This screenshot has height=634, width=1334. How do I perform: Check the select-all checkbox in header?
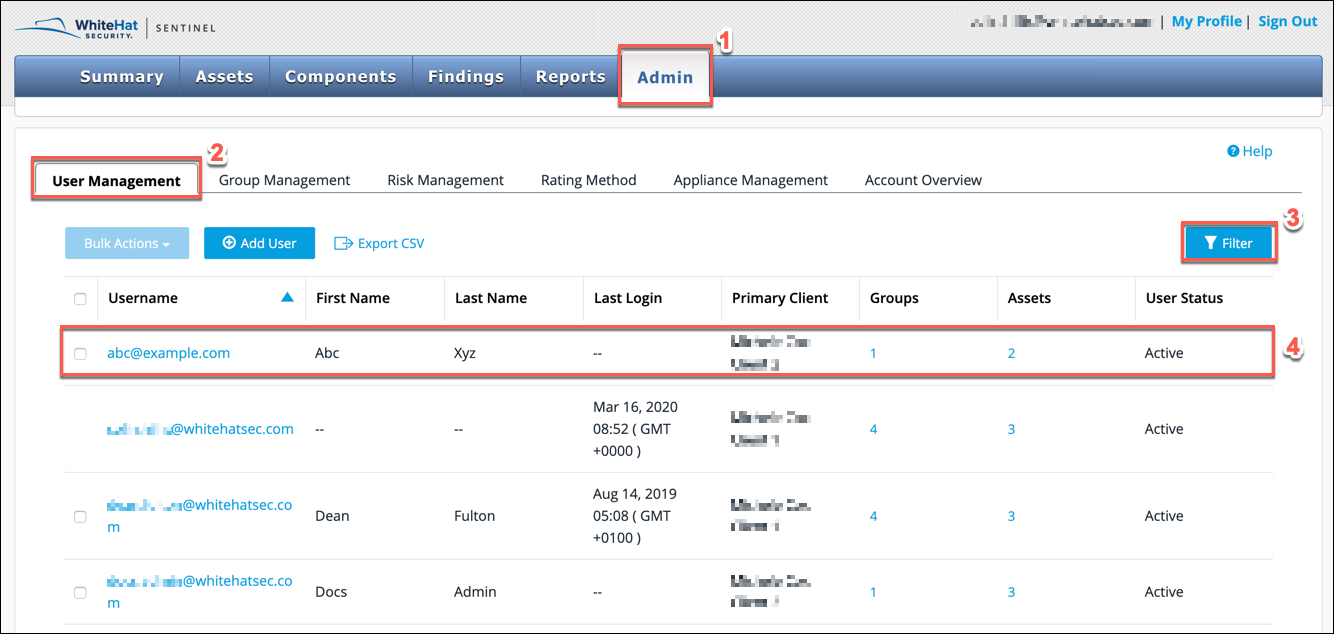click(80, 297)
